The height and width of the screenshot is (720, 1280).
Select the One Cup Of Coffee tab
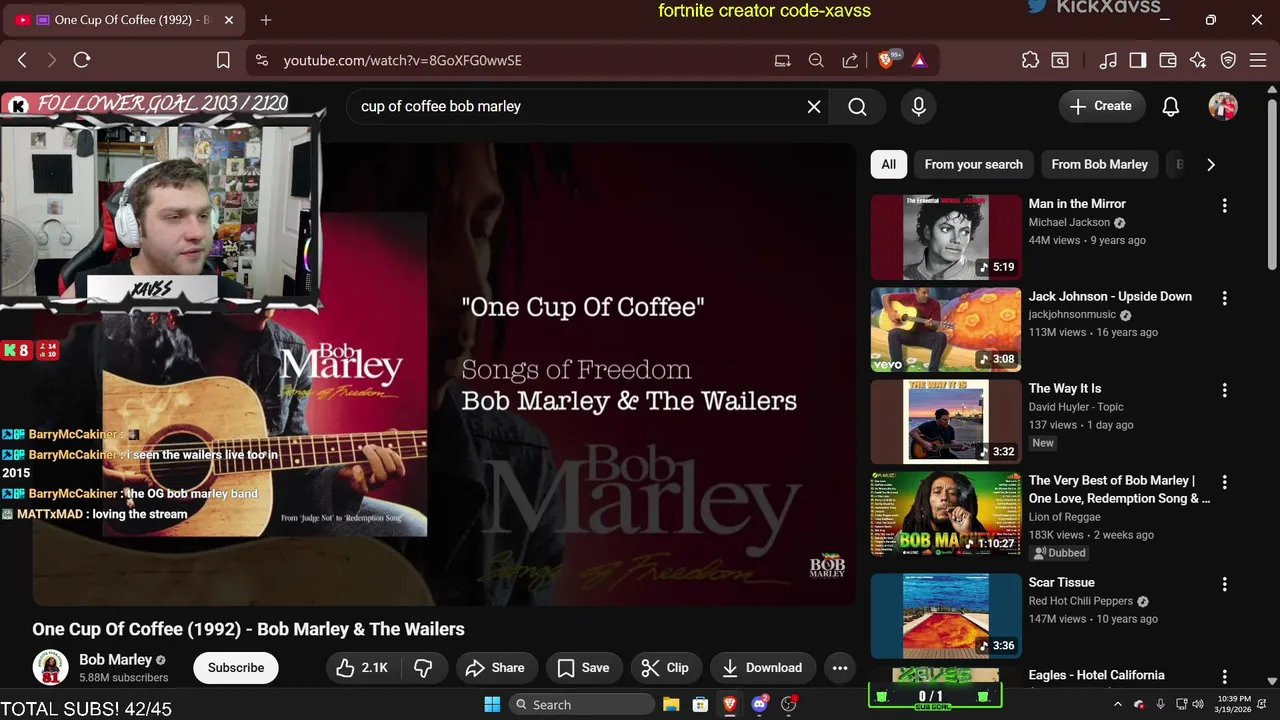pos(126,20)
